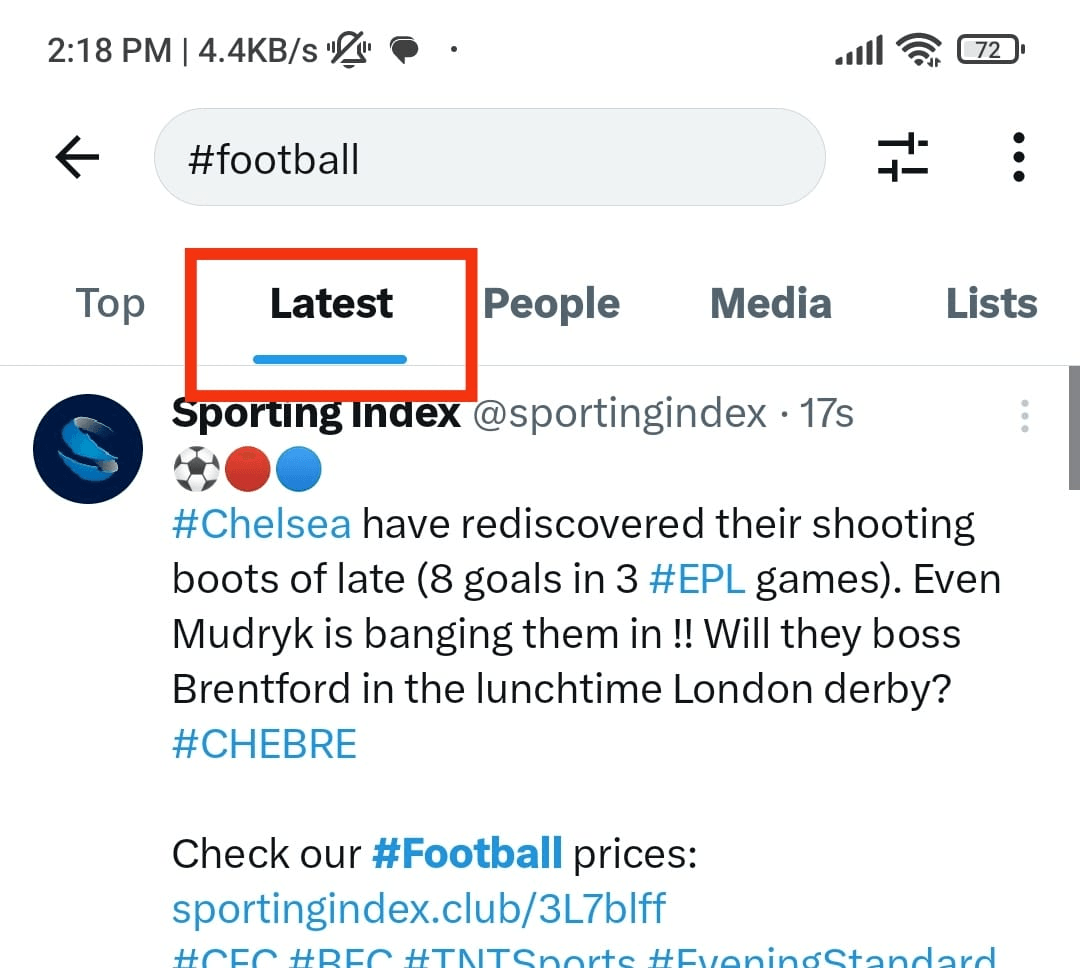
Task: Tap the battery indicator in status bar
Action: (988, 49)
